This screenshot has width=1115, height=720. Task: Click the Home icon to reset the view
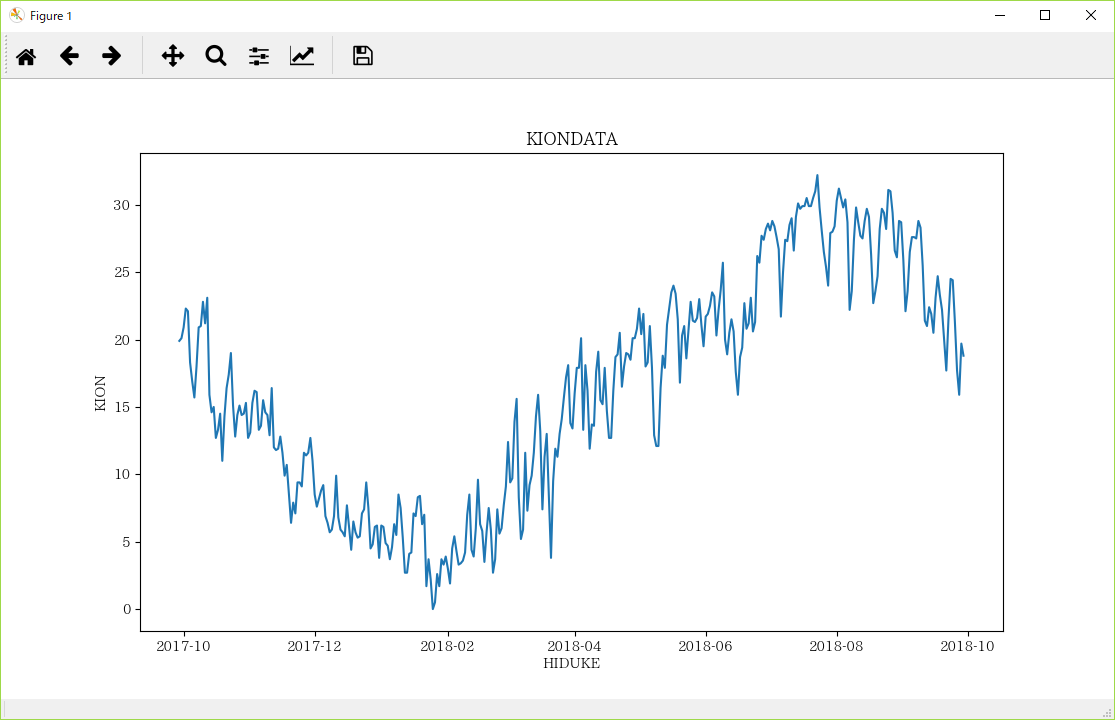click(26, 56)
